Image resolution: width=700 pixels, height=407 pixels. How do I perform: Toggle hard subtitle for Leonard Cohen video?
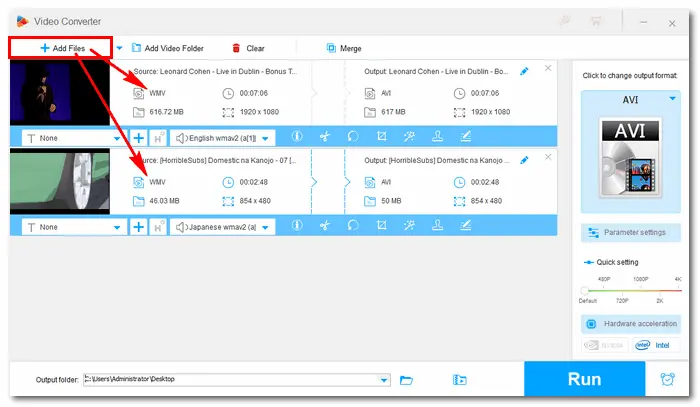tap(158, 138)
